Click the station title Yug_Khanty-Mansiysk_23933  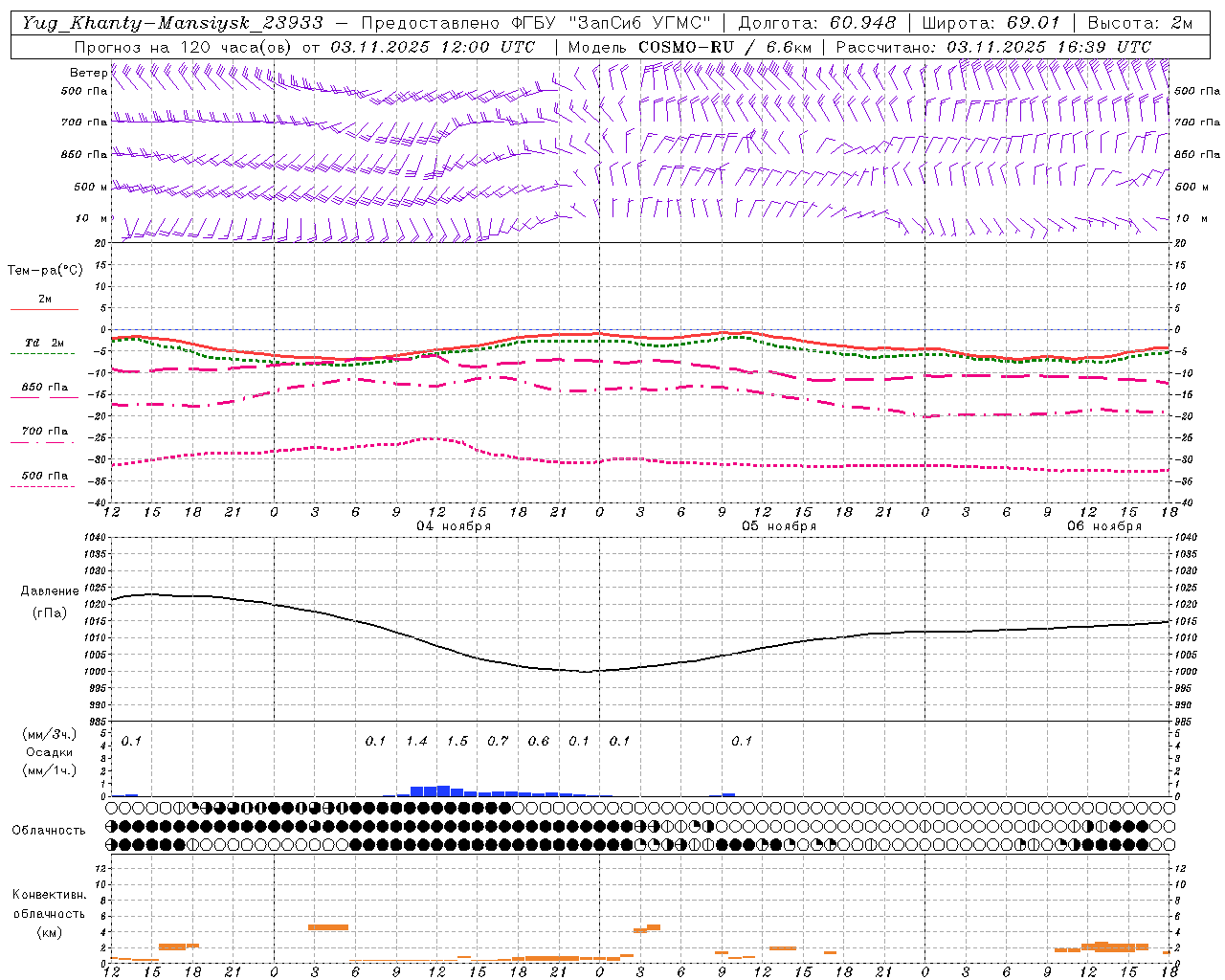tap(172, 22)
